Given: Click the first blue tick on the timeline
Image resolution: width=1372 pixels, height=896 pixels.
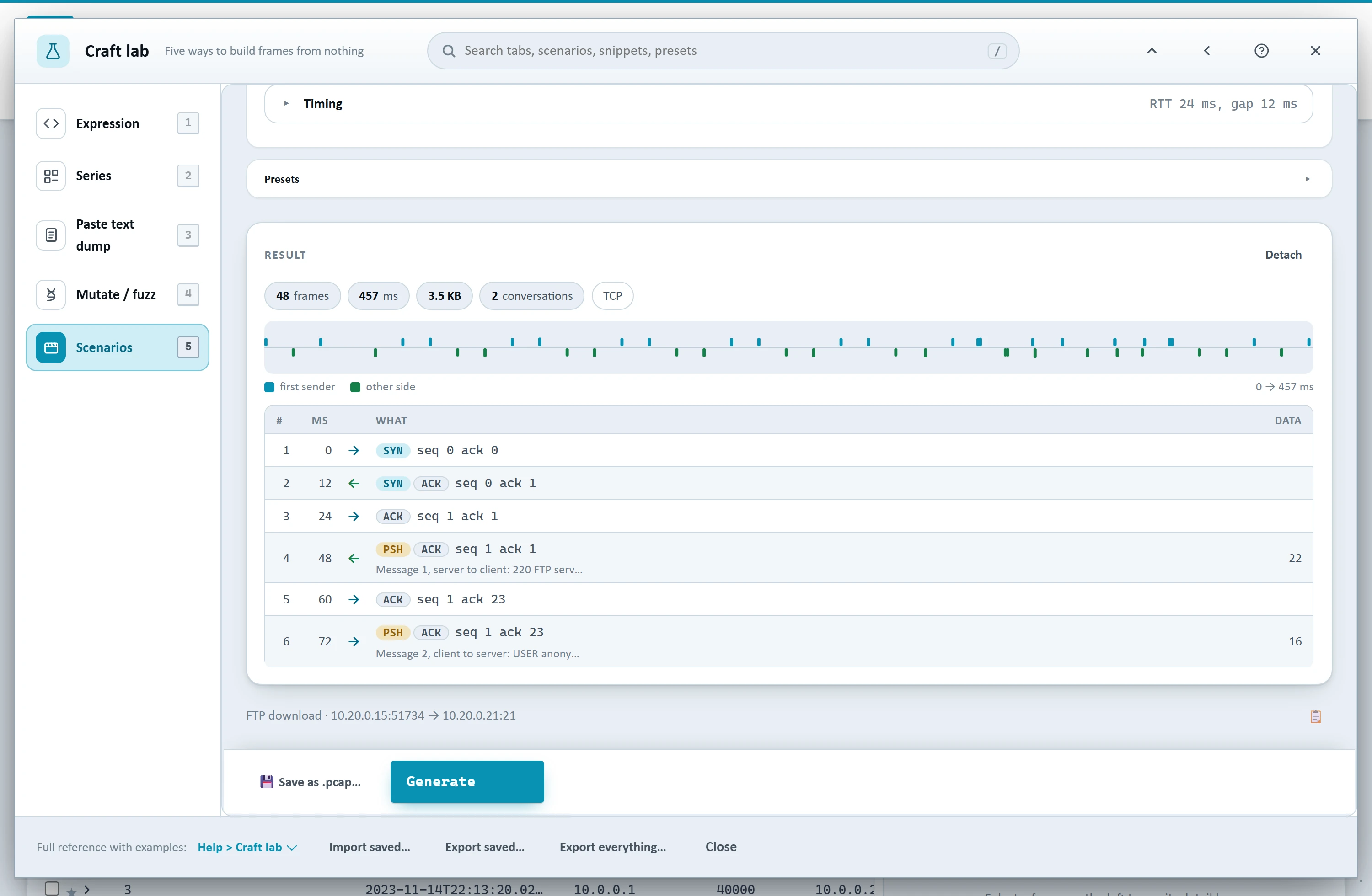Looking at the screenshot, I should click(266, 342).
